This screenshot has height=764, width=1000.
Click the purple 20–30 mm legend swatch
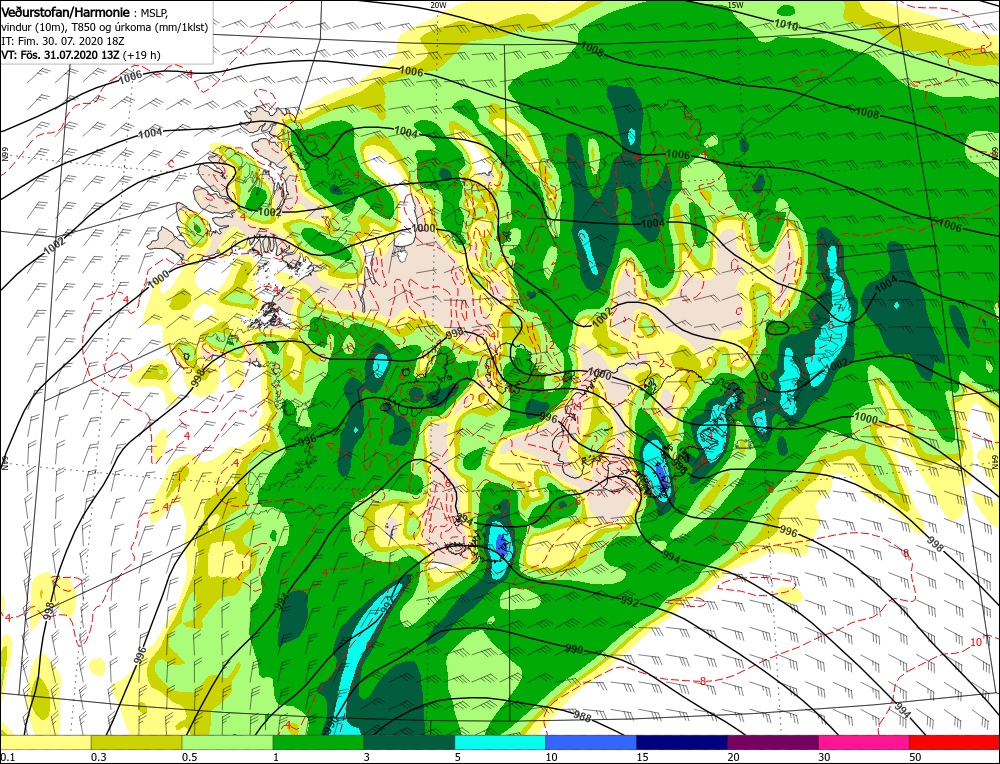click(x=772, y=742)
